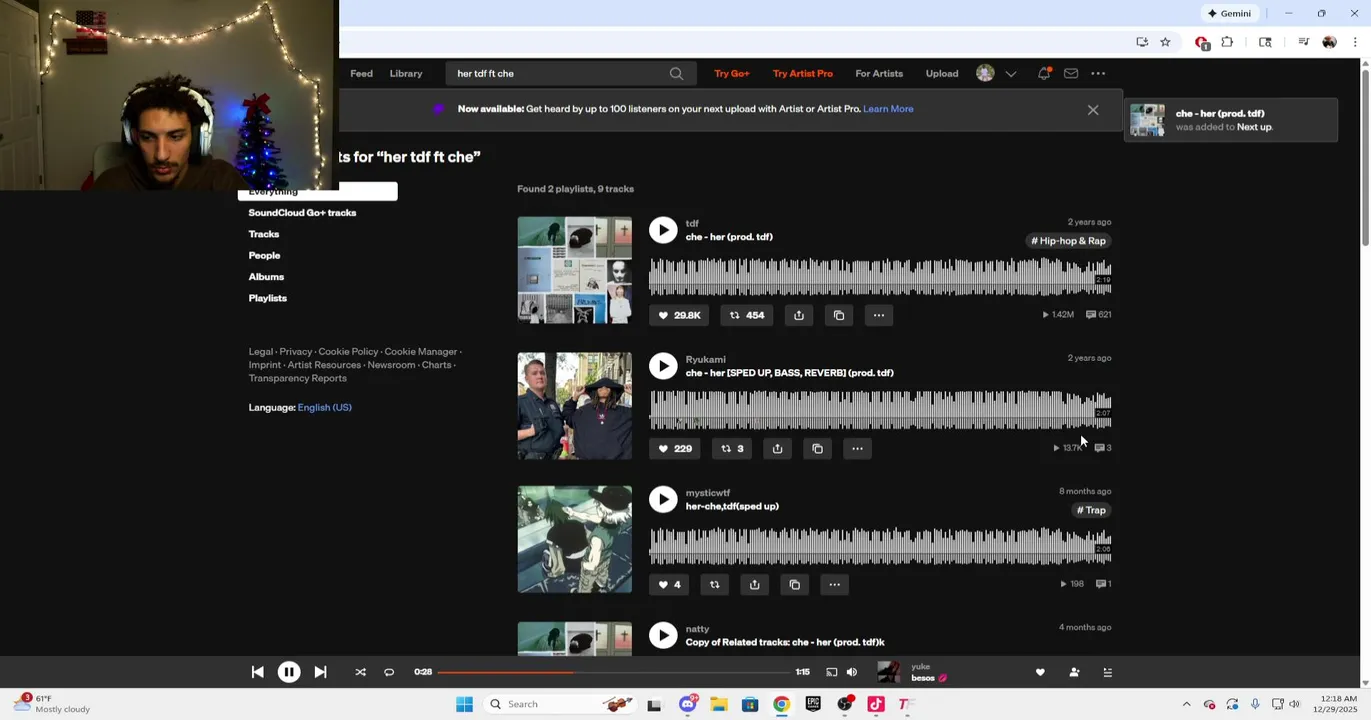Image resolution: width=1371 pixels, height=720 pixels.
Task: Click Try Go+ link
Action: click(x=732, y=73)
